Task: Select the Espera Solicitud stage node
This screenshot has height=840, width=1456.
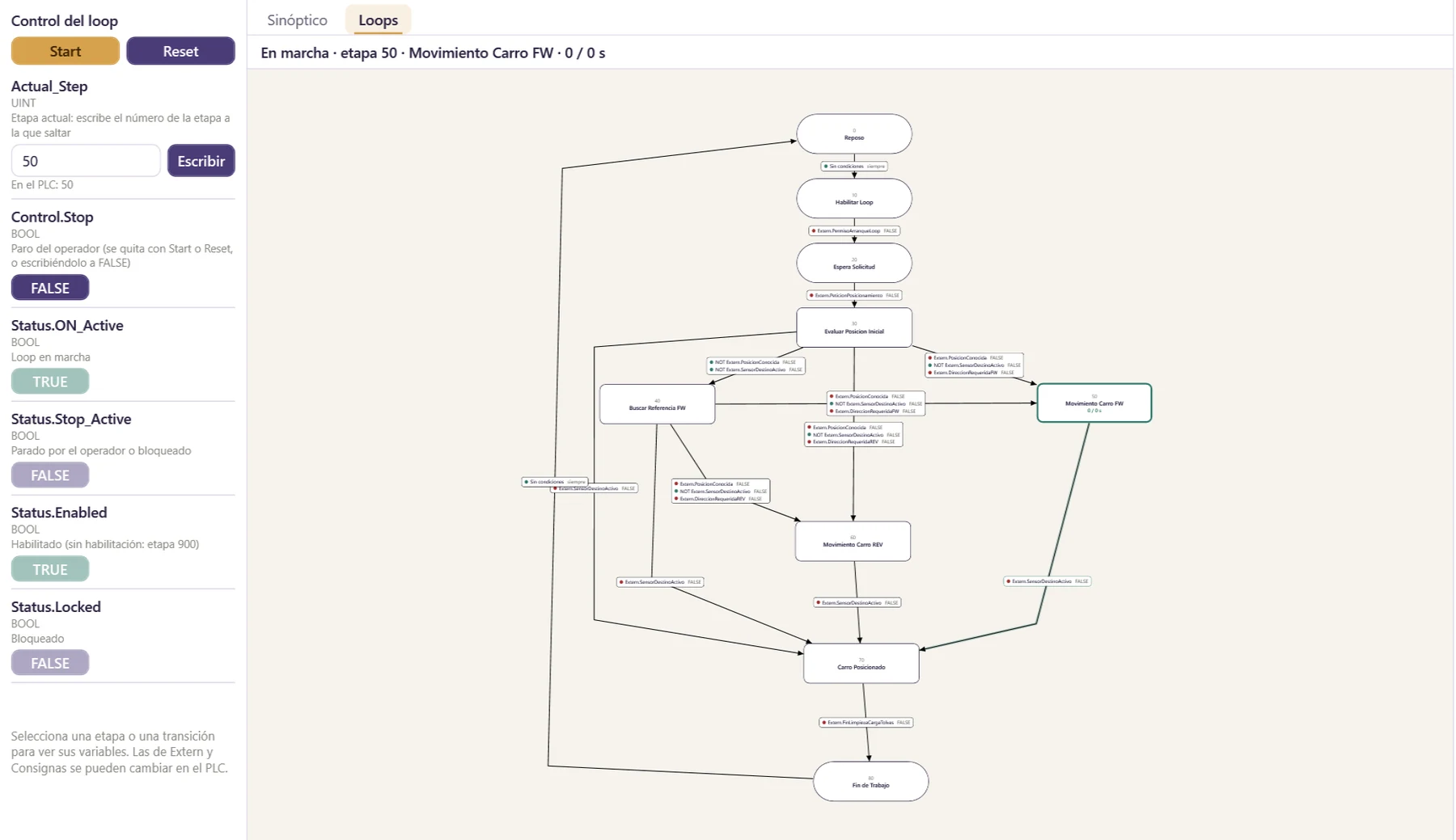Action: click(x=854, y=264)
